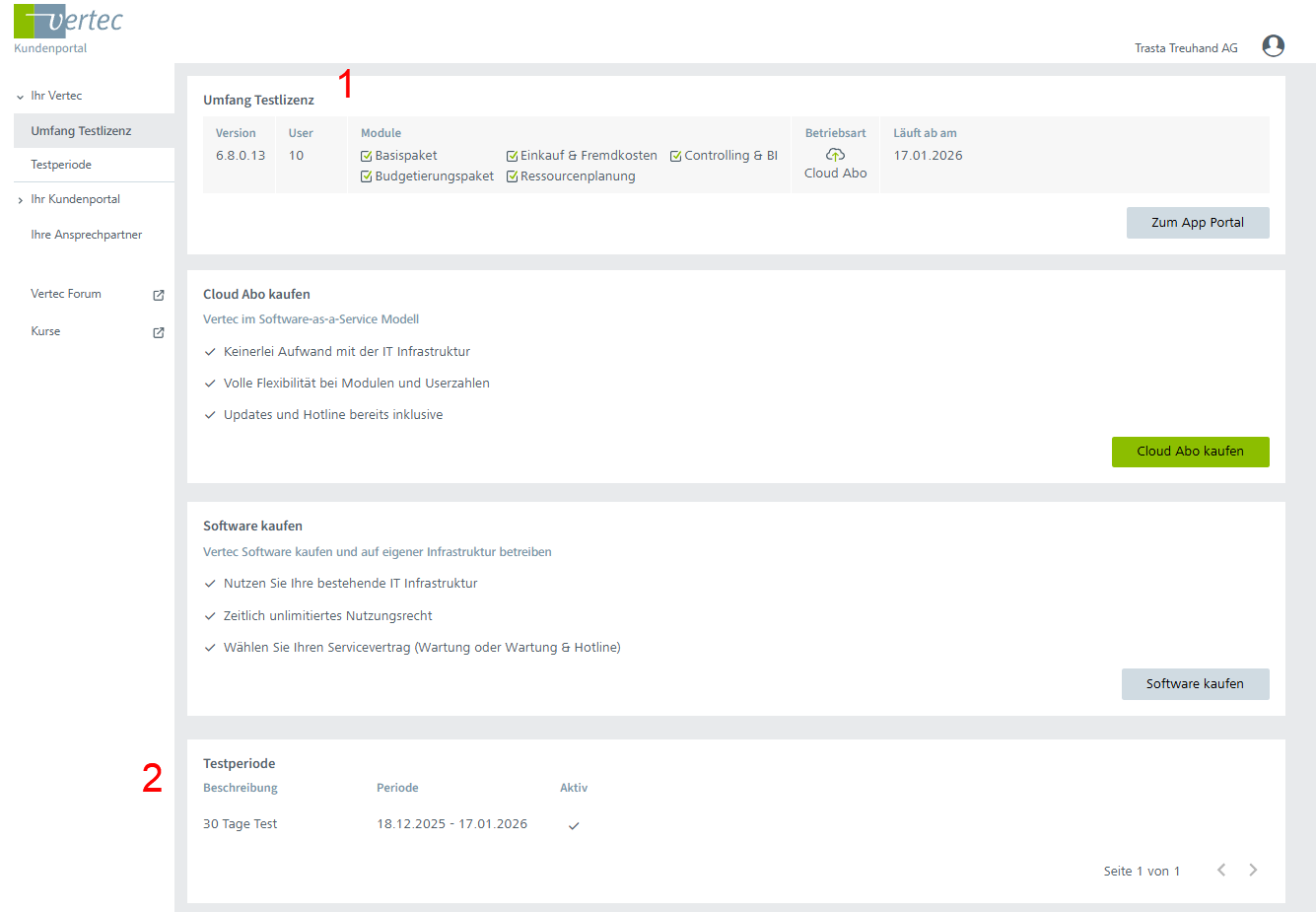
Task: Click the Cloud Abo upload cloud icon
Action: coord(835,155)
